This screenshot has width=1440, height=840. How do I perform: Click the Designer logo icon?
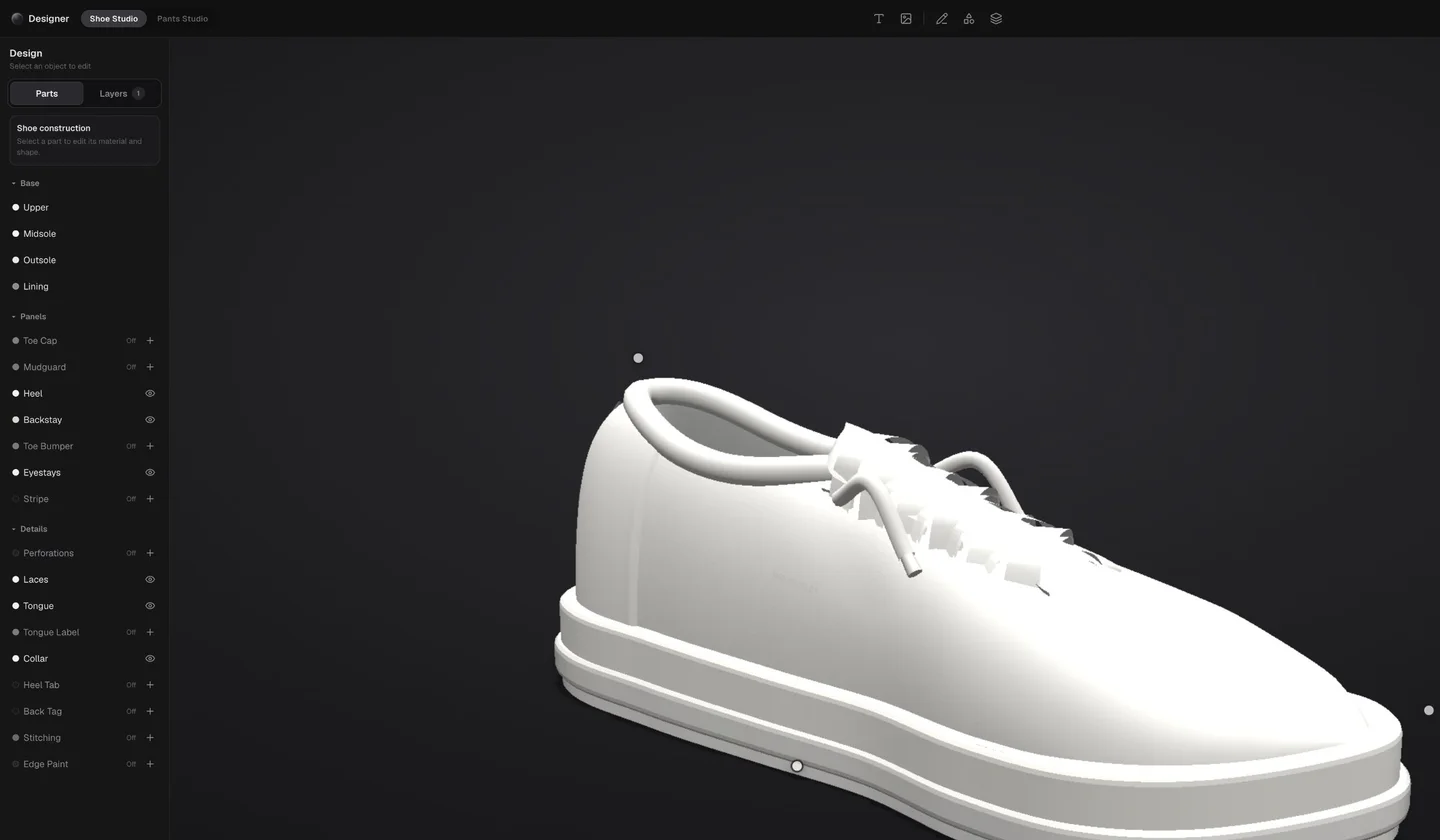click(x=17, y=19)
